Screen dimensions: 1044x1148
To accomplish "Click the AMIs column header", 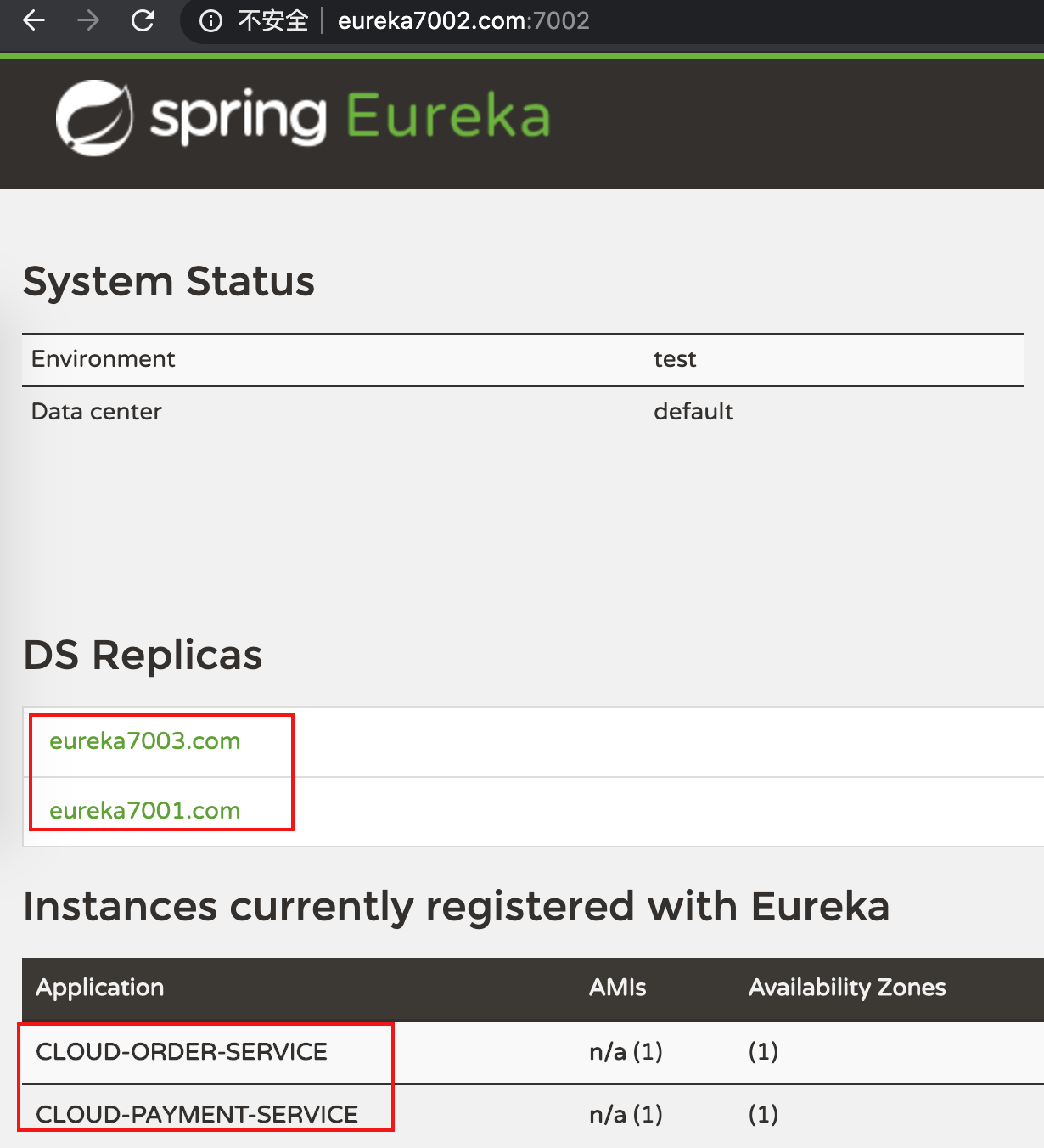I will tap(618, 987).
